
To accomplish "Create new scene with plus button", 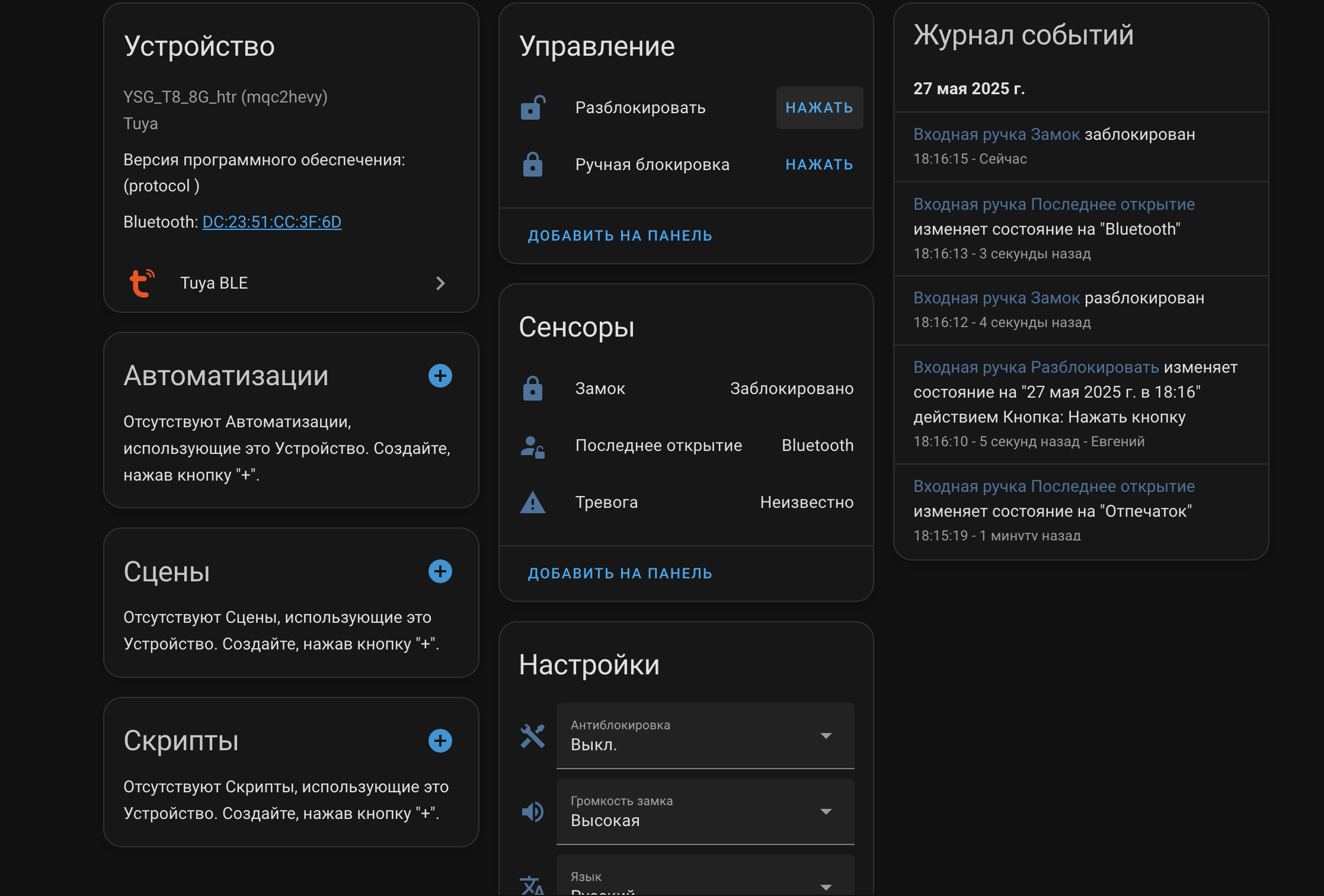I will point(440,571).
